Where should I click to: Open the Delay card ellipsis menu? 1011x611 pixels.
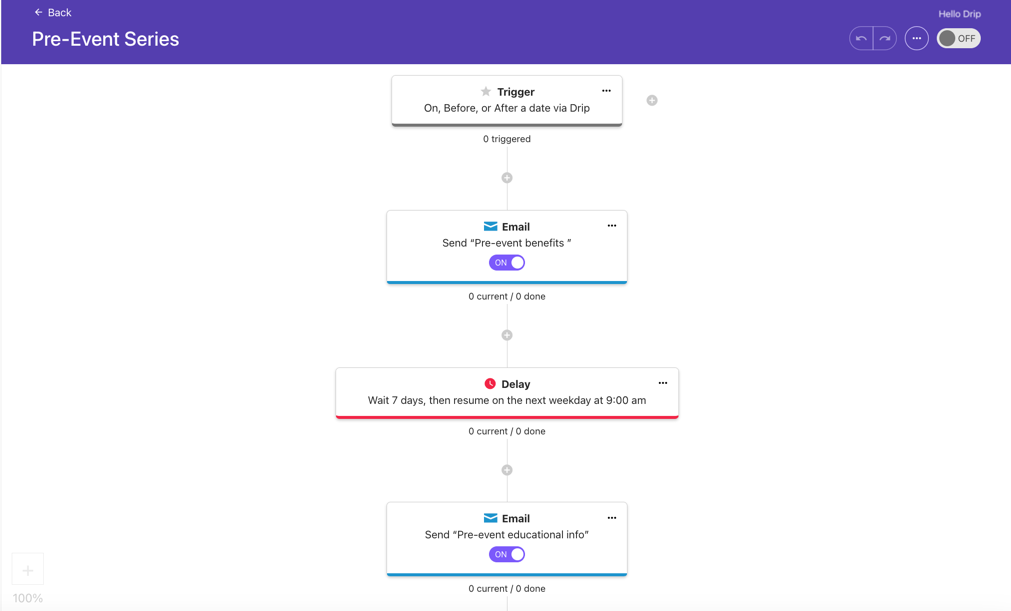[663, 383]
